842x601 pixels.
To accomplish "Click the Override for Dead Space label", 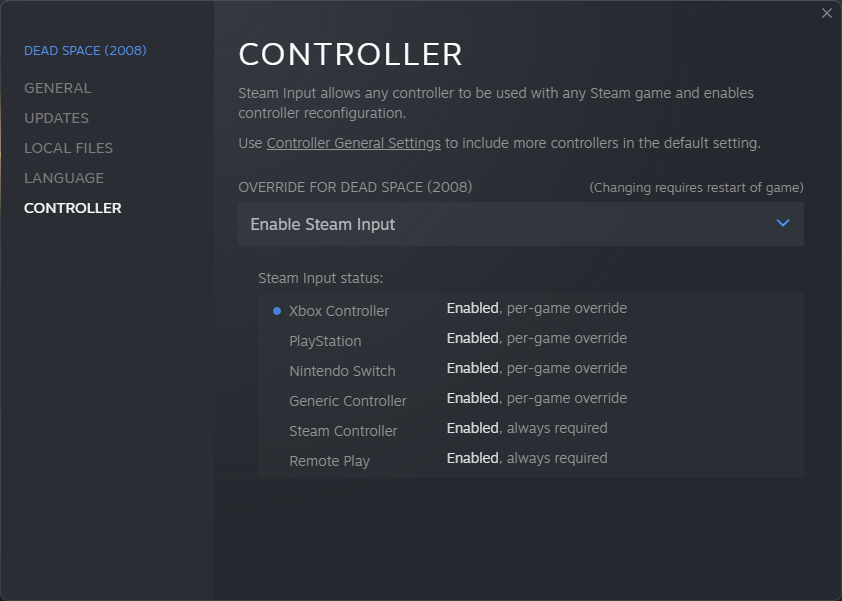I will coord(355,187).
